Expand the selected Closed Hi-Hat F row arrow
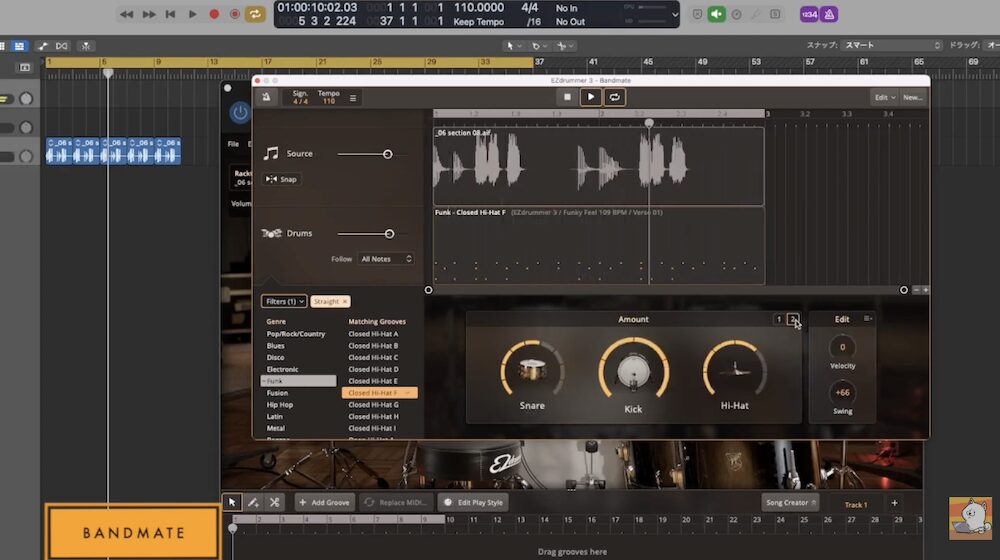The width and height of the screenshot is (1000, 560). pos(408,393)
